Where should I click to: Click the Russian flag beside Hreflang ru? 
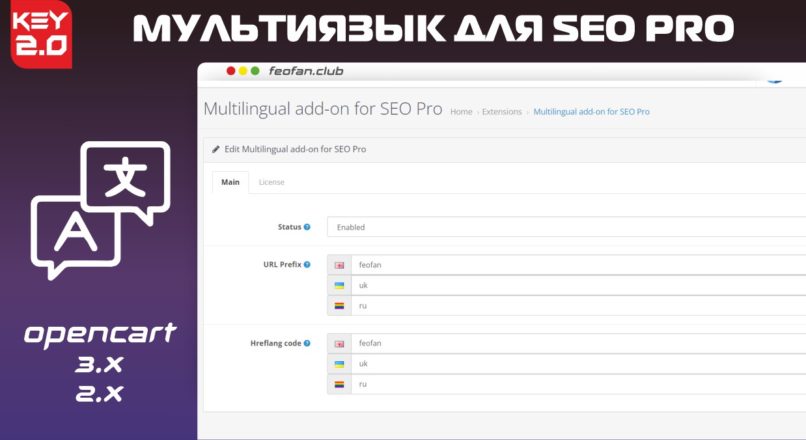(x=339, y=384)
